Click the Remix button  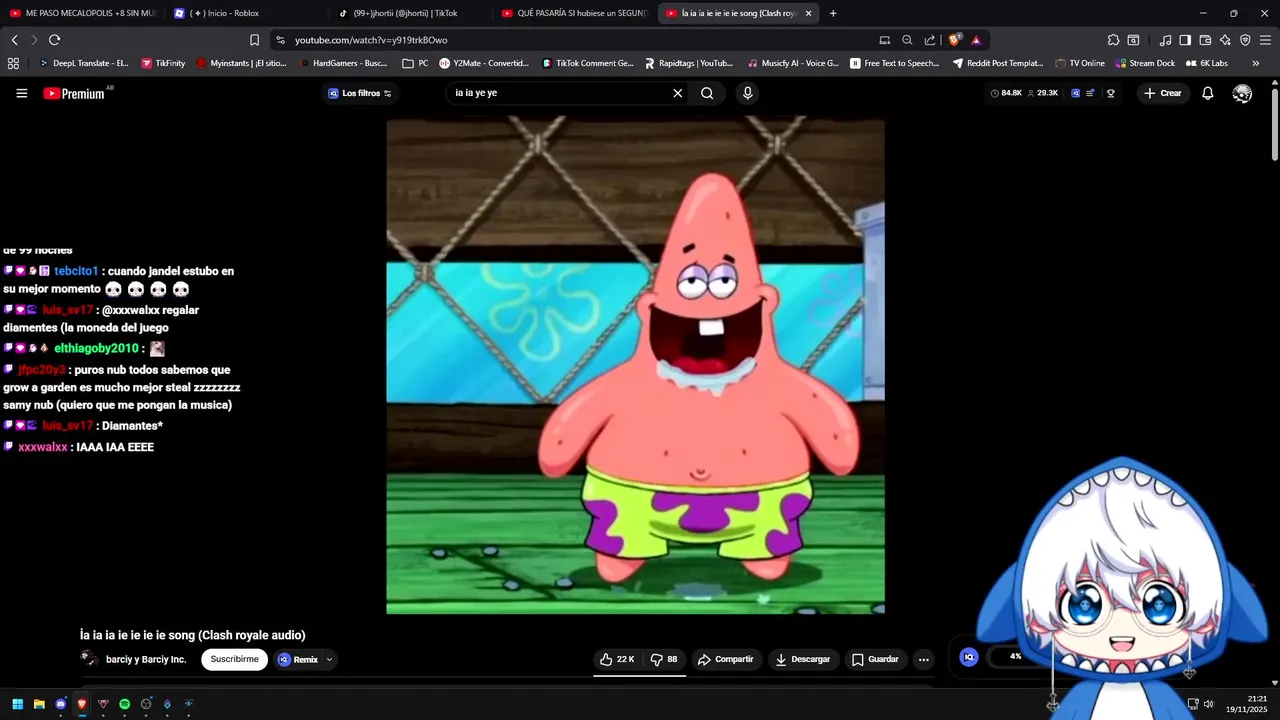click(298, 659)
